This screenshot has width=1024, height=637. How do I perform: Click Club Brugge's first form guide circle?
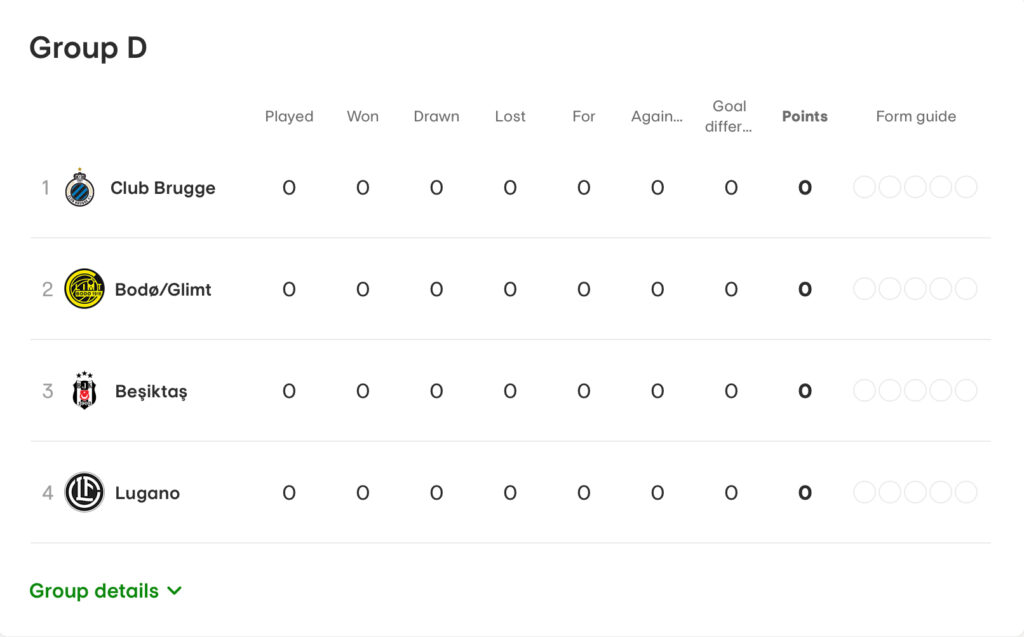coord(864,187)
